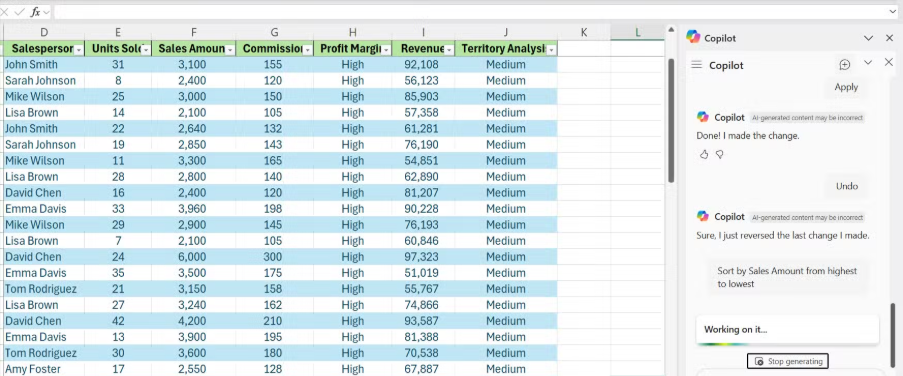The image size is (903, 376).
Task: Select column E header
Action: pyautogui.click(x=118, y=33)
